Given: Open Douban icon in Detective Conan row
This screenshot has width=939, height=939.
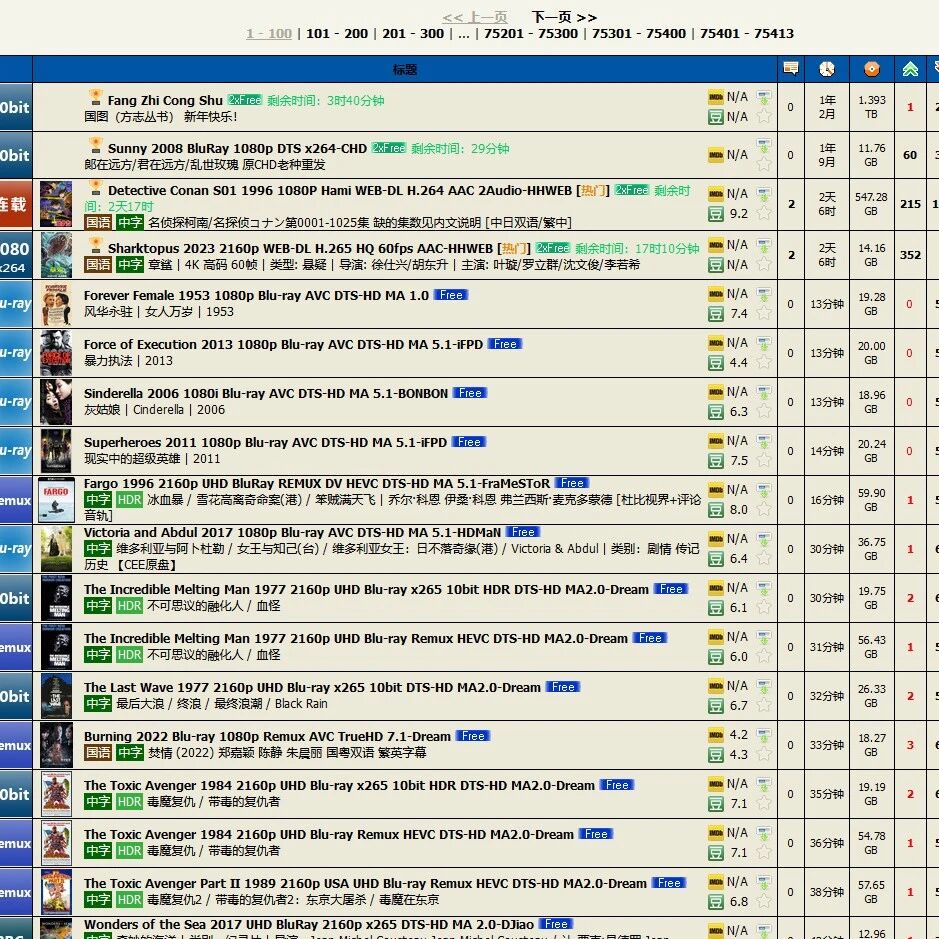Looking at the screenshot, I should click(x=716, y=214).
